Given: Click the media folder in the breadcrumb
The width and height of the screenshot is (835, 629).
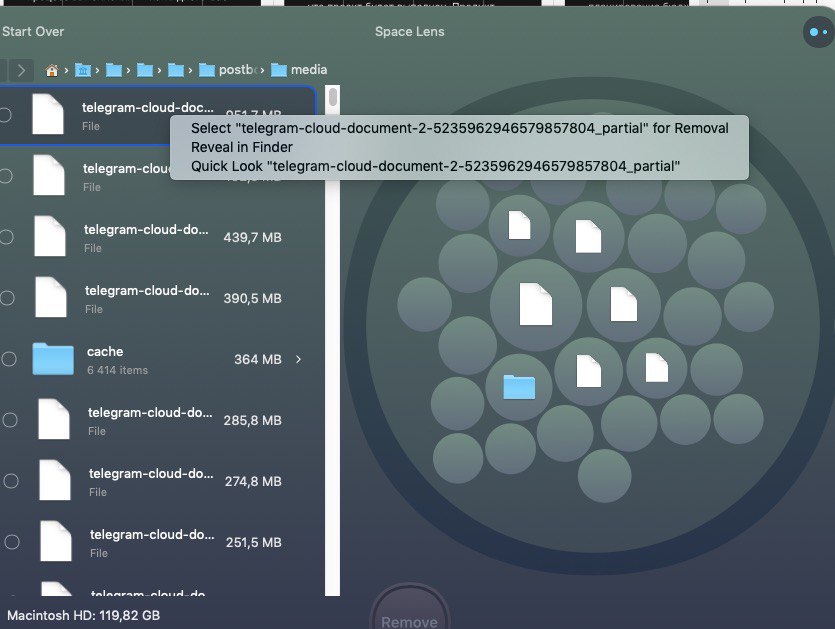Looking at the screenshot, I should [x=299, y=70].
